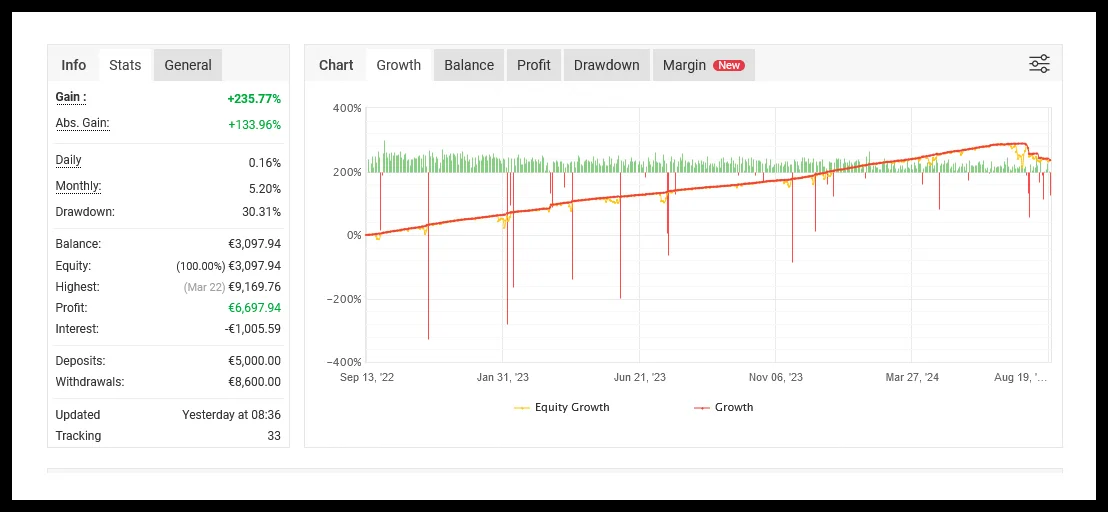The image size is (1108, 512).
Task: Click the green Profit €6,697.94 value
Action: pos(254,308)
